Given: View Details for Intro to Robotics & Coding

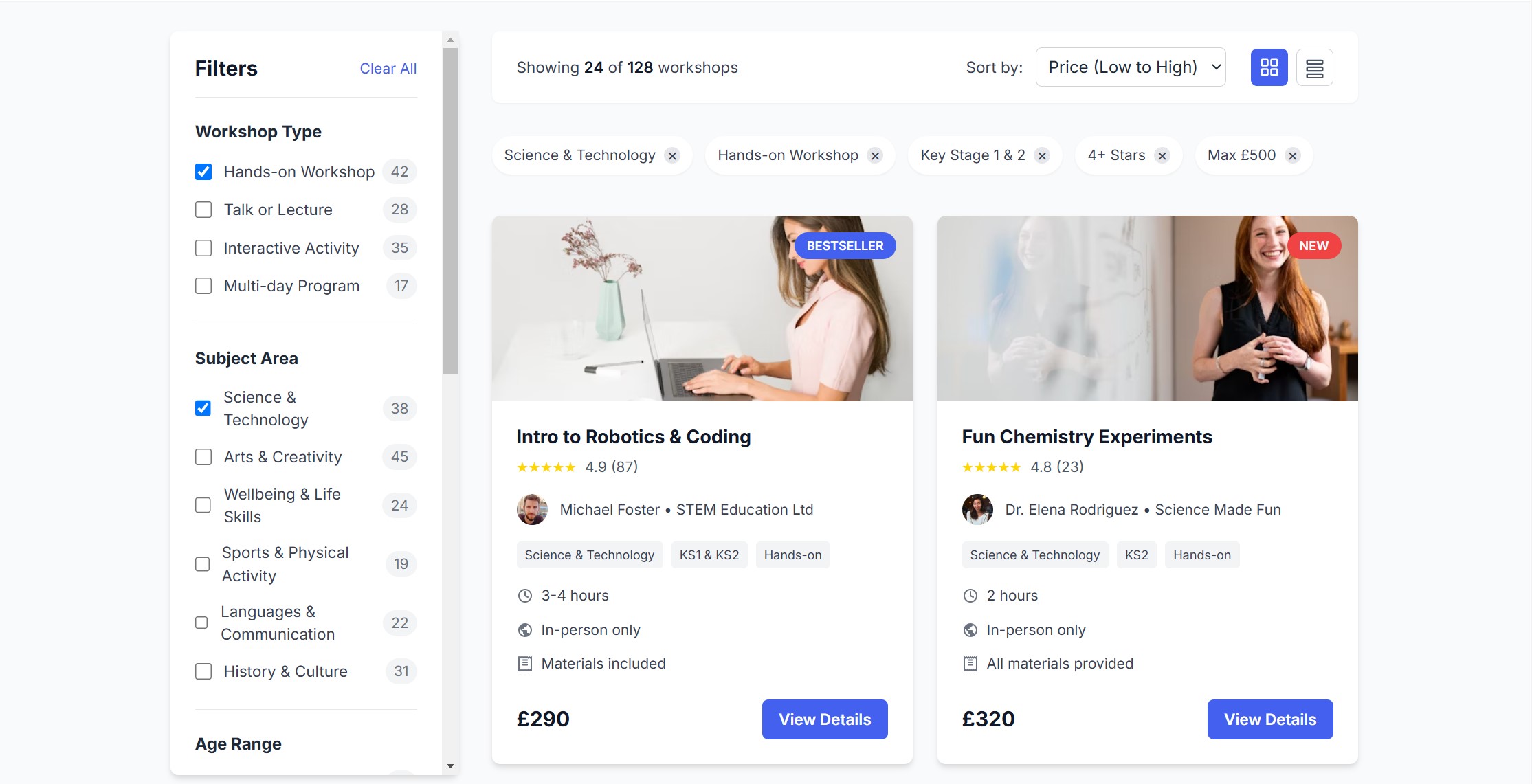Looking at the screenshot, I should point(824,719).
